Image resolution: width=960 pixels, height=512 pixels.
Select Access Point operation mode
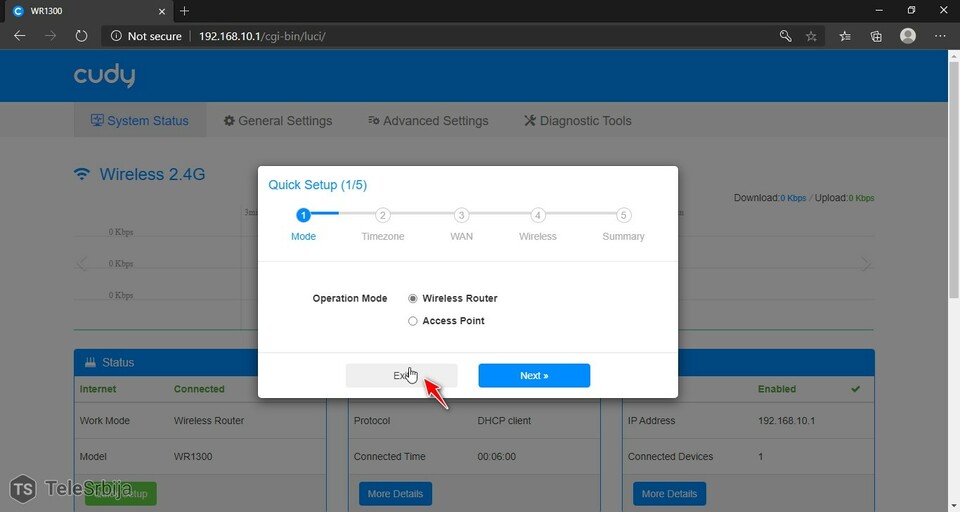[413, 321]
